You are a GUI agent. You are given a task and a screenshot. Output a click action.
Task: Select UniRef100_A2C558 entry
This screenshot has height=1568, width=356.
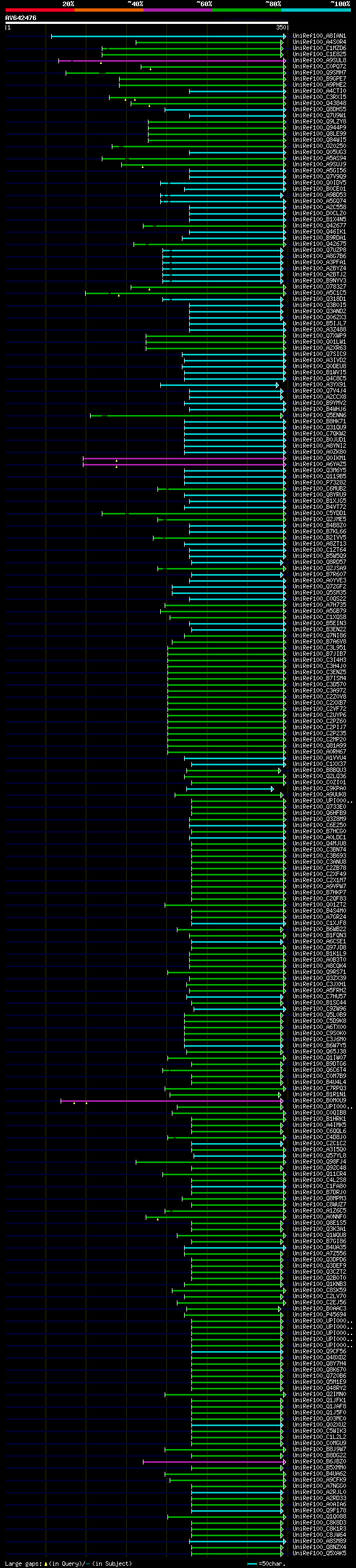pos(319,207)
